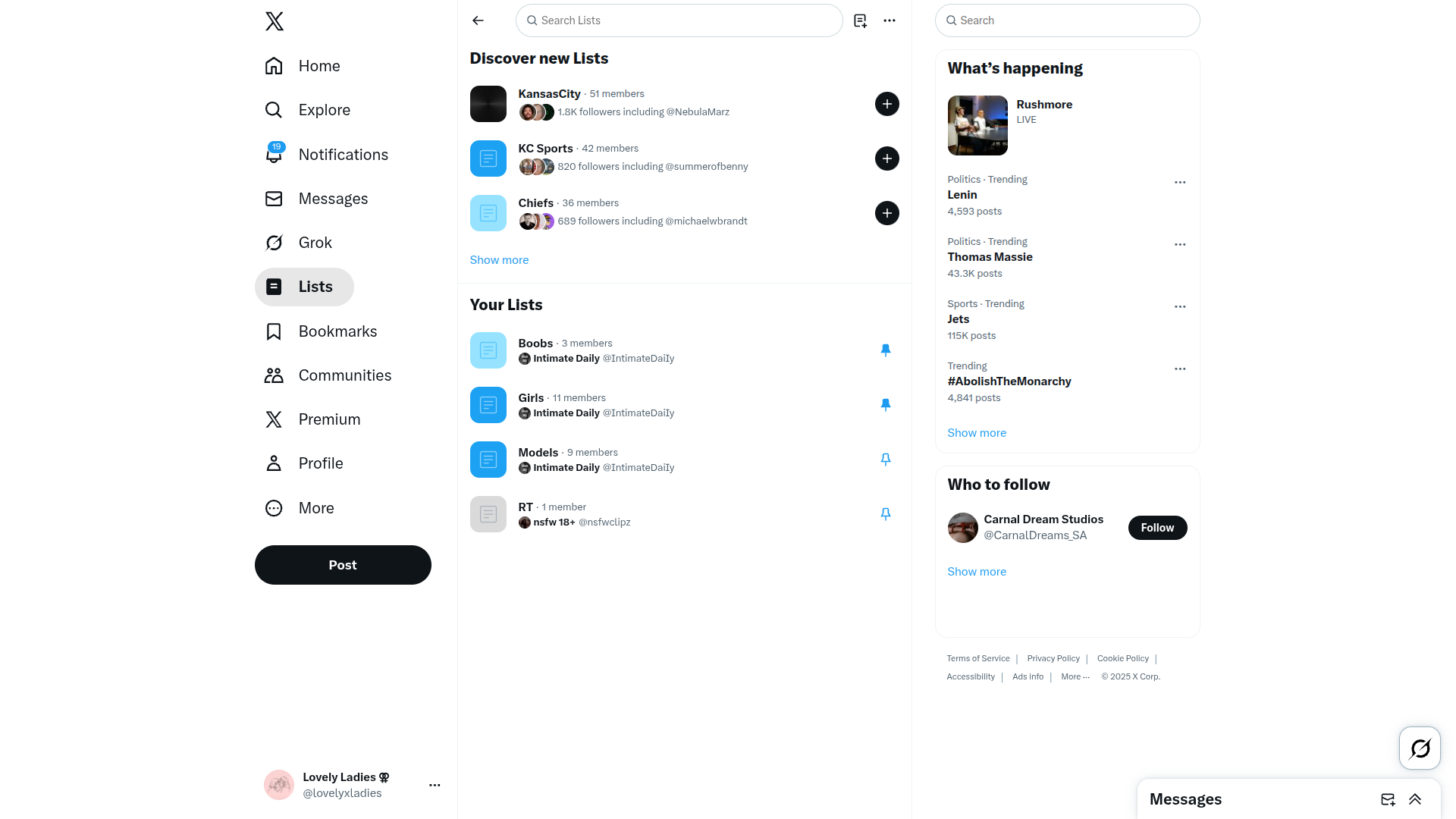Expand the Messages drawer with double chevron
Viewport: 1456px width, 819px height.
(1415, 799)
